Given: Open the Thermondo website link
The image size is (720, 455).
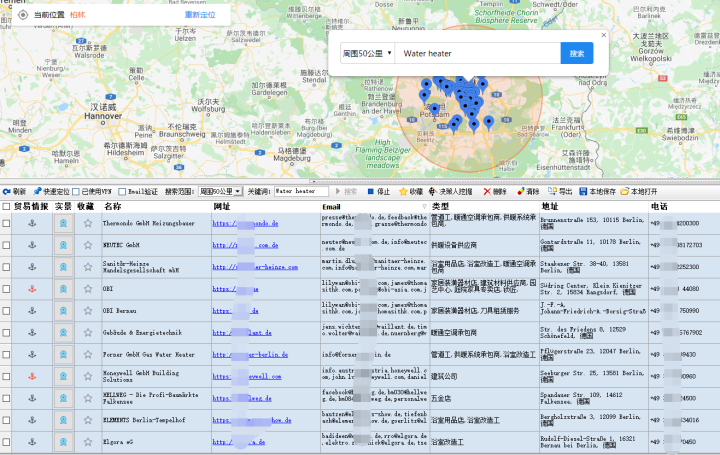Looking at the screenshot, I should click(x=245, y=223).
